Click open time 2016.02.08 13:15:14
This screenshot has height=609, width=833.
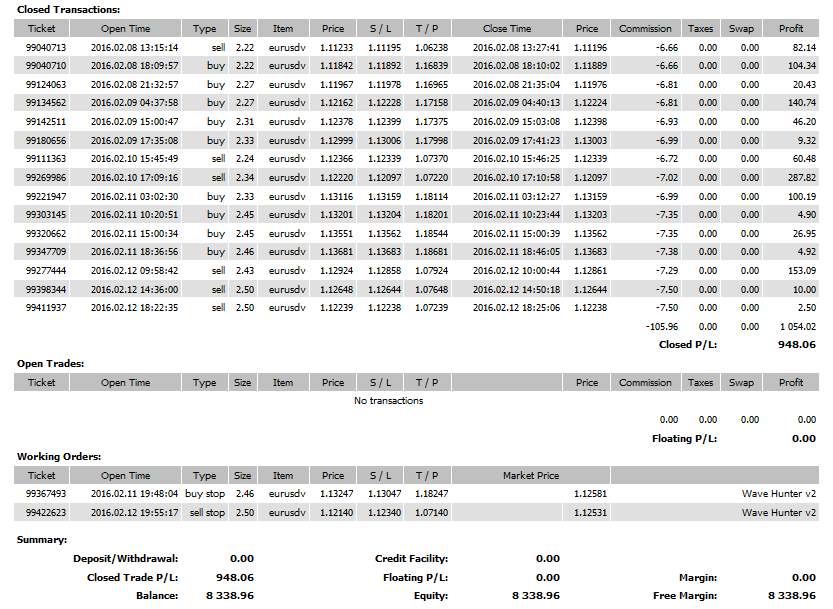pyautogui.click(x=134, y=47)
